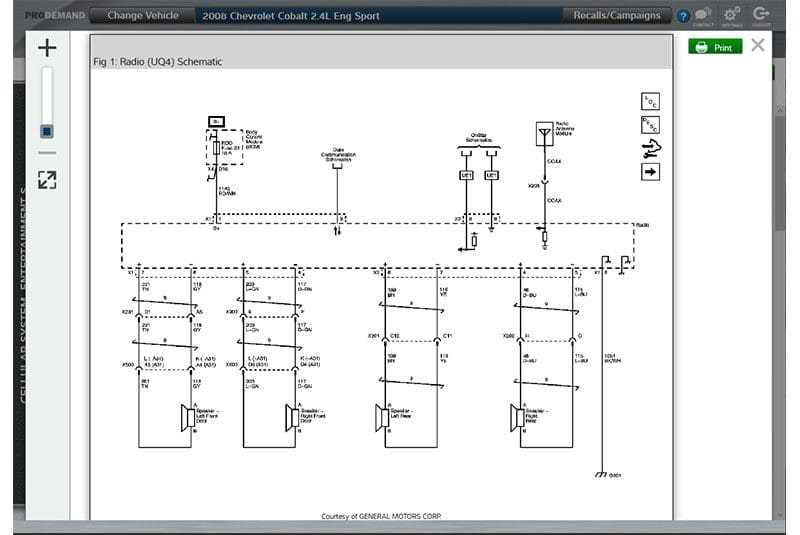Click the Fig 1: Radio (UQ4) Schematic heading
The height and width of the screenshot is (535, 800).
click(x=158, y=62)
